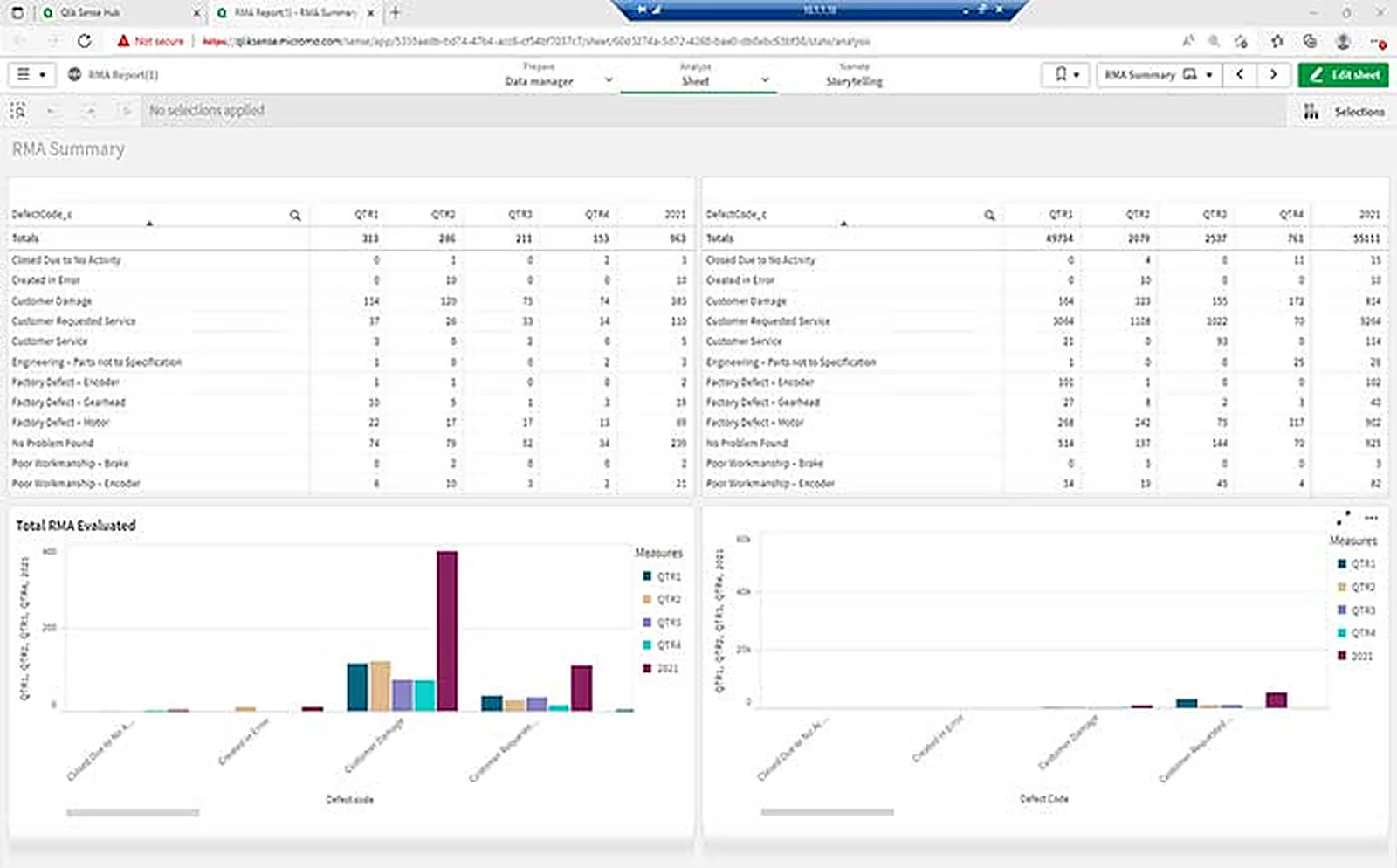Image resolution: width=1397 pixels, height=868 pixels.
Task: Clear all selections icon
Action: [126, 111]
